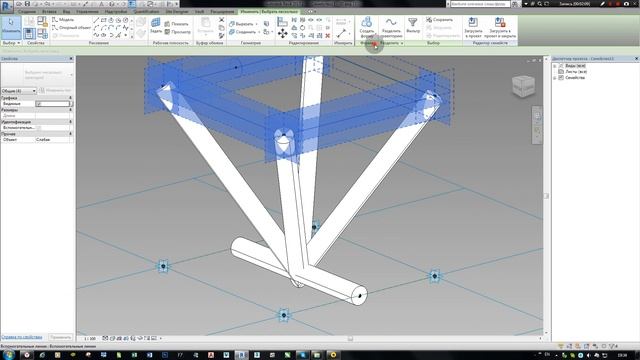640x360 pixels.
Task: Click the ViewCube in the 3D view
Action: click(x=523, y=86)
